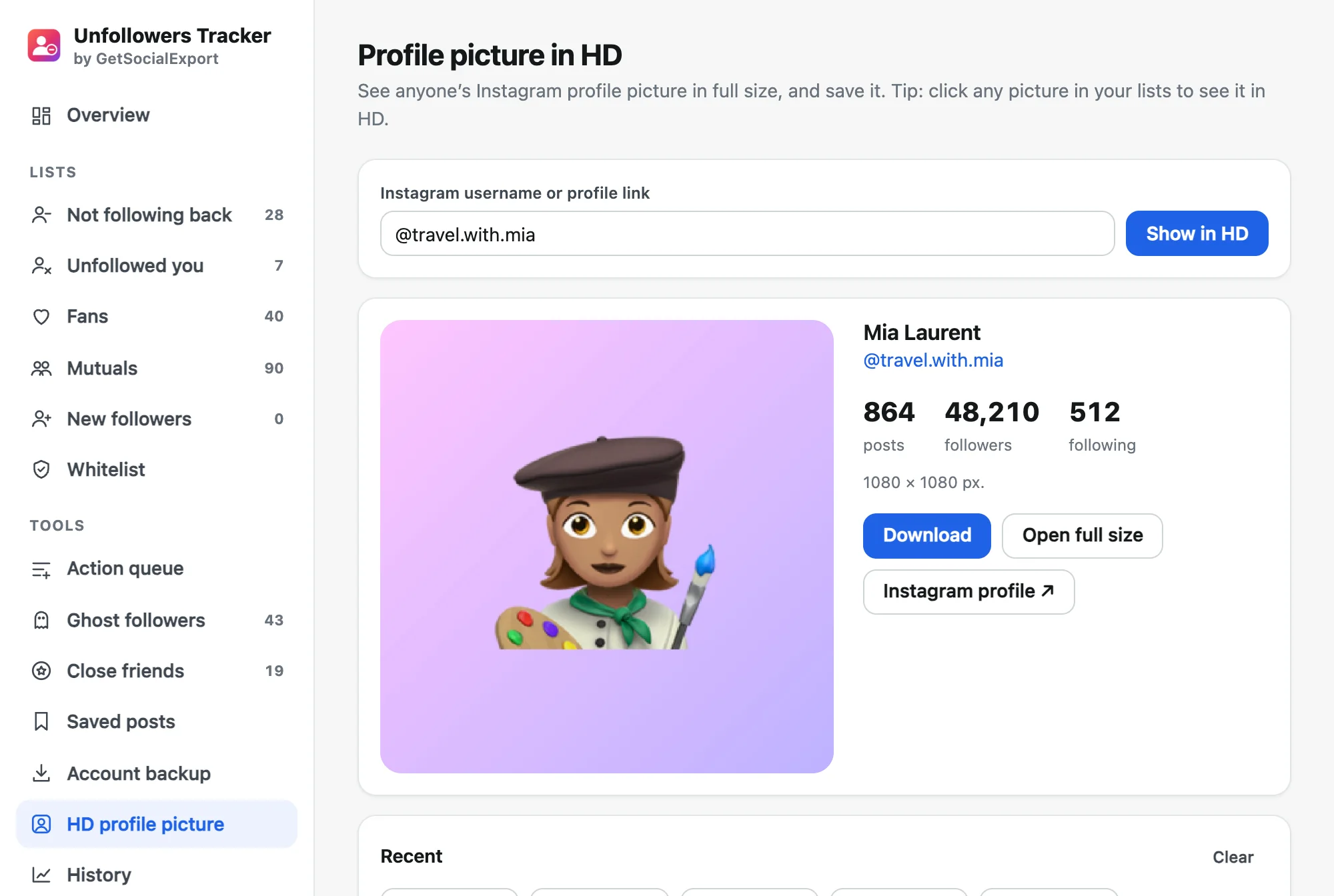Click the Mia Laurent name heading

click(922, 332)
